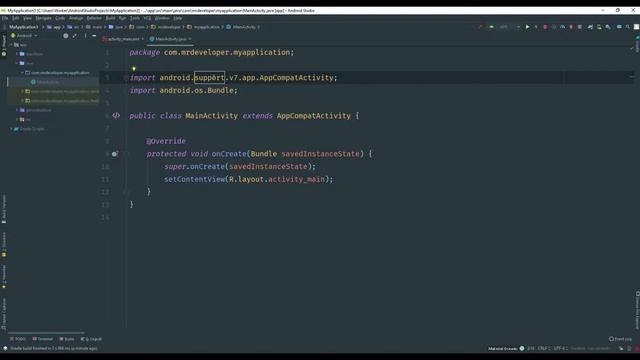
Task: Click the Attach debugger pink icon
Action: pyautogui.click(x=571, y=27)
